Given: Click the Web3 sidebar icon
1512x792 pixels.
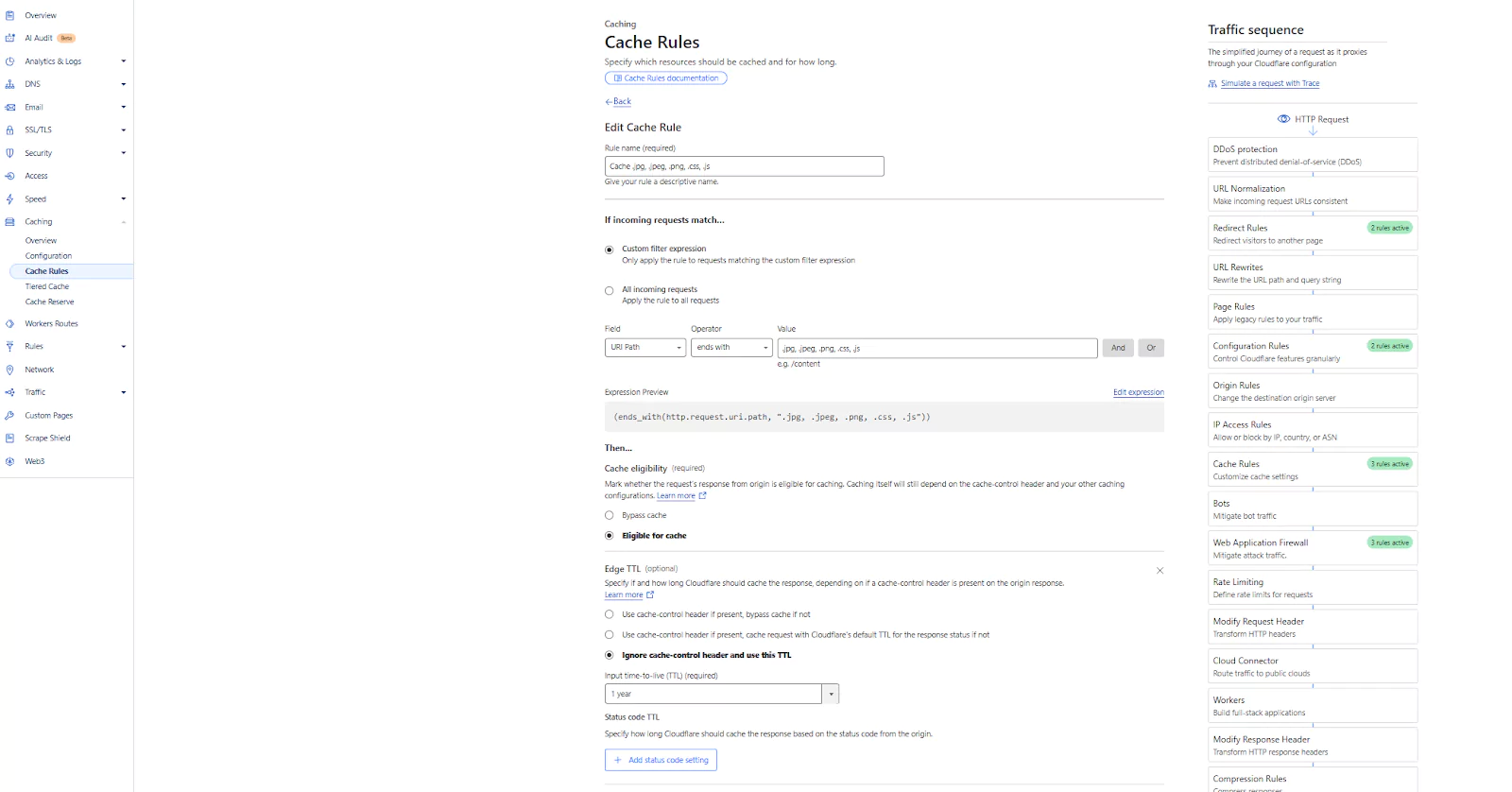Looking at the screenshot, I should [9, 461].
